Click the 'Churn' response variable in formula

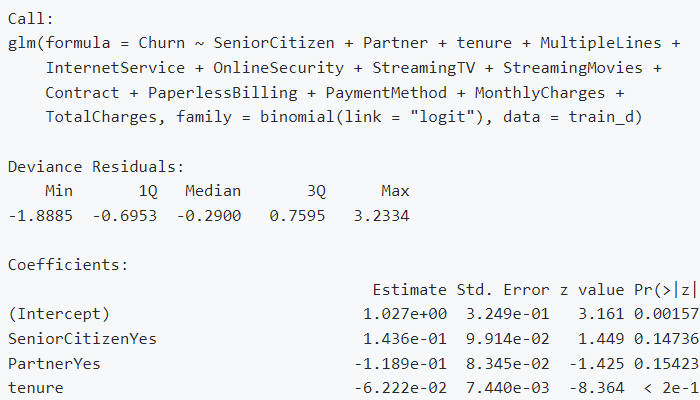pos(161,43)
